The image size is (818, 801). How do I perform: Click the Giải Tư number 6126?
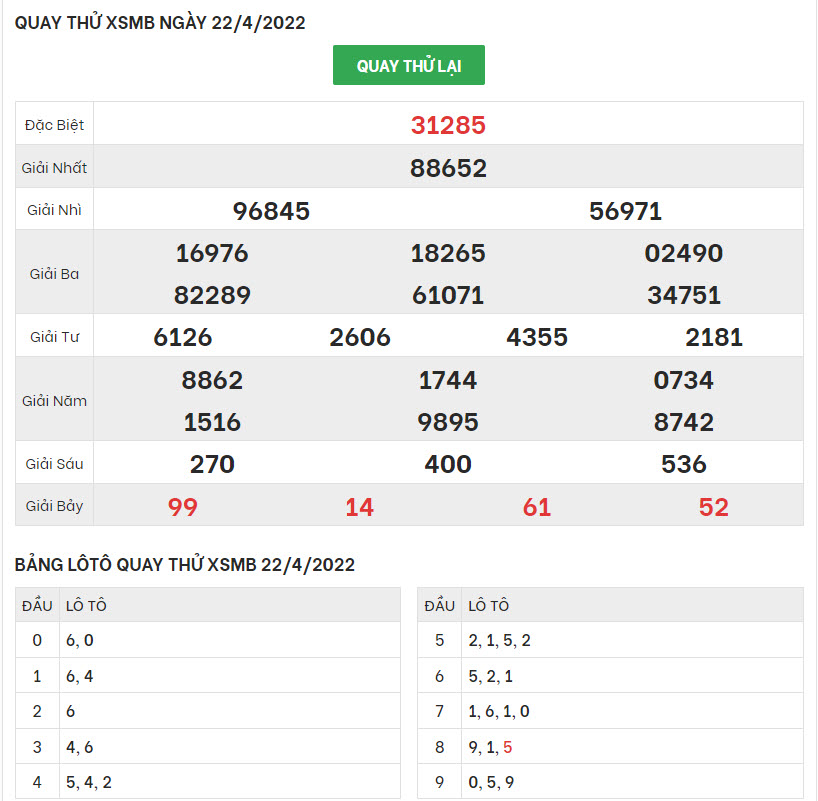pyautogui.click(x=183, y=337)
